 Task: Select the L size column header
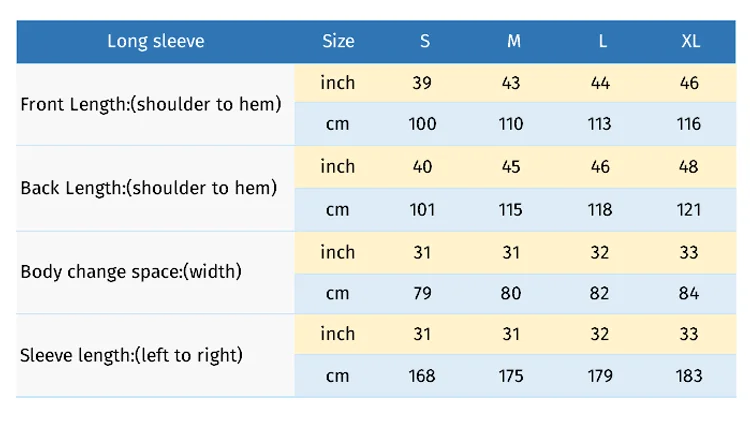click(602, 41)
